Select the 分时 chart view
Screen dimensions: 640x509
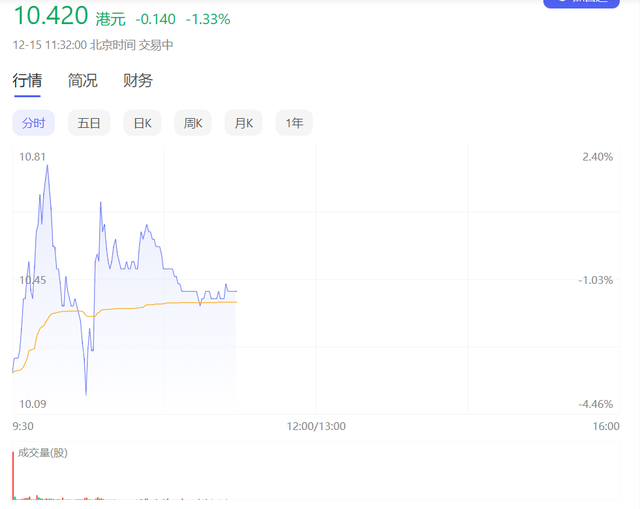click(33, 122)
